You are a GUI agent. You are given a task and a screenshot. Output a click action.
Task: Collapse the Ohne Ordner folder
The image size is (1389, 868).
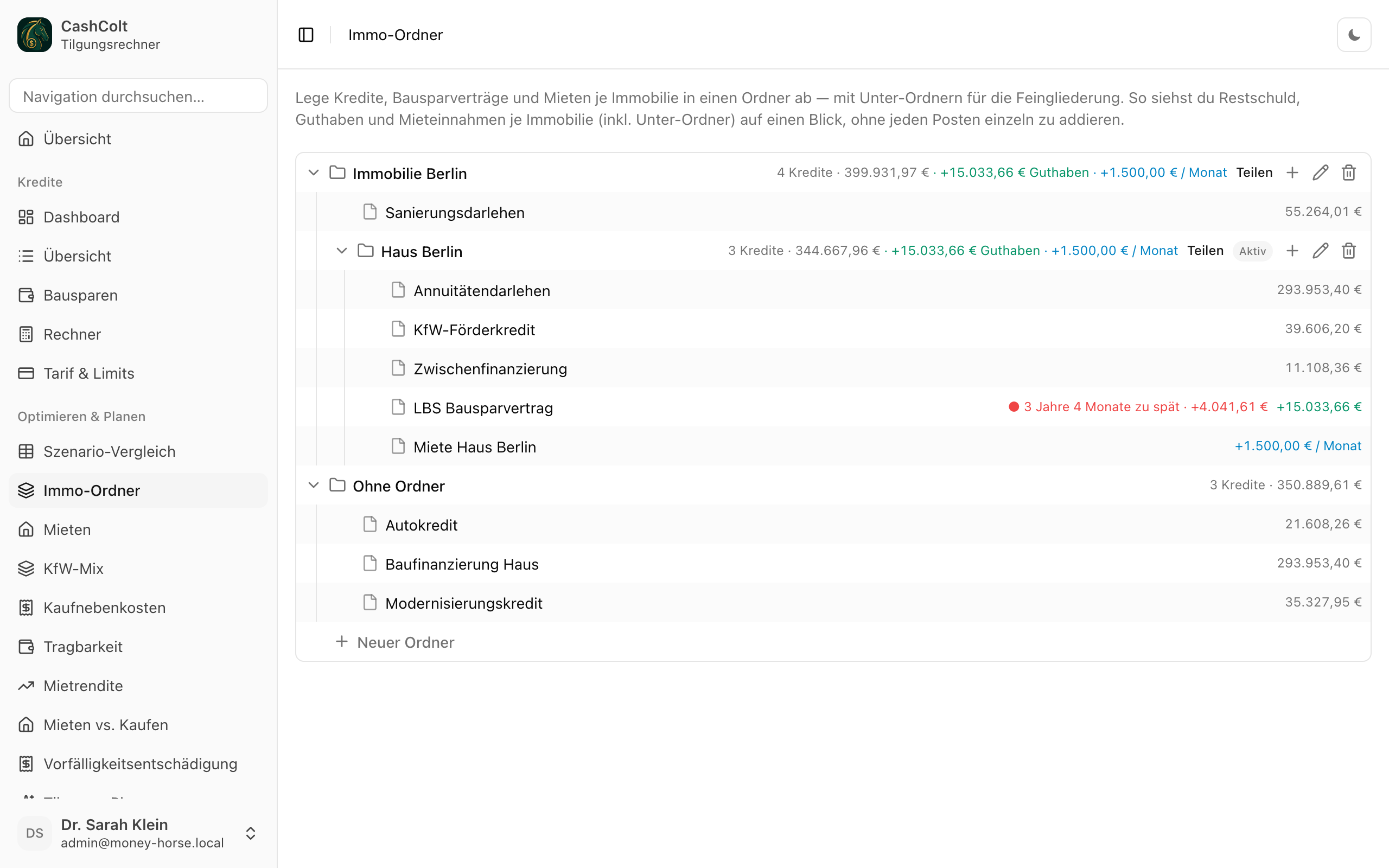pos(314,485)
